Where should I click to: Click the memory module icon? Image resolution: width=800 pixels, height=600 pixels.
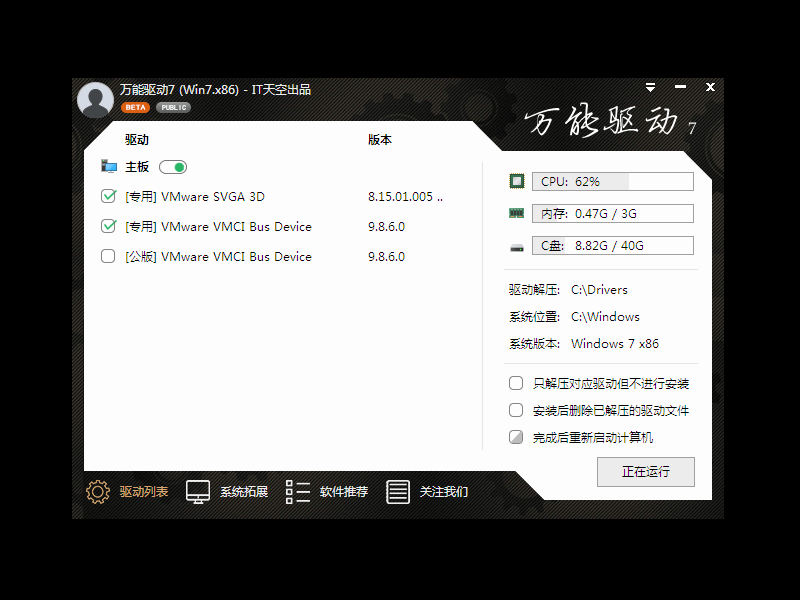(x=516, y=213)
